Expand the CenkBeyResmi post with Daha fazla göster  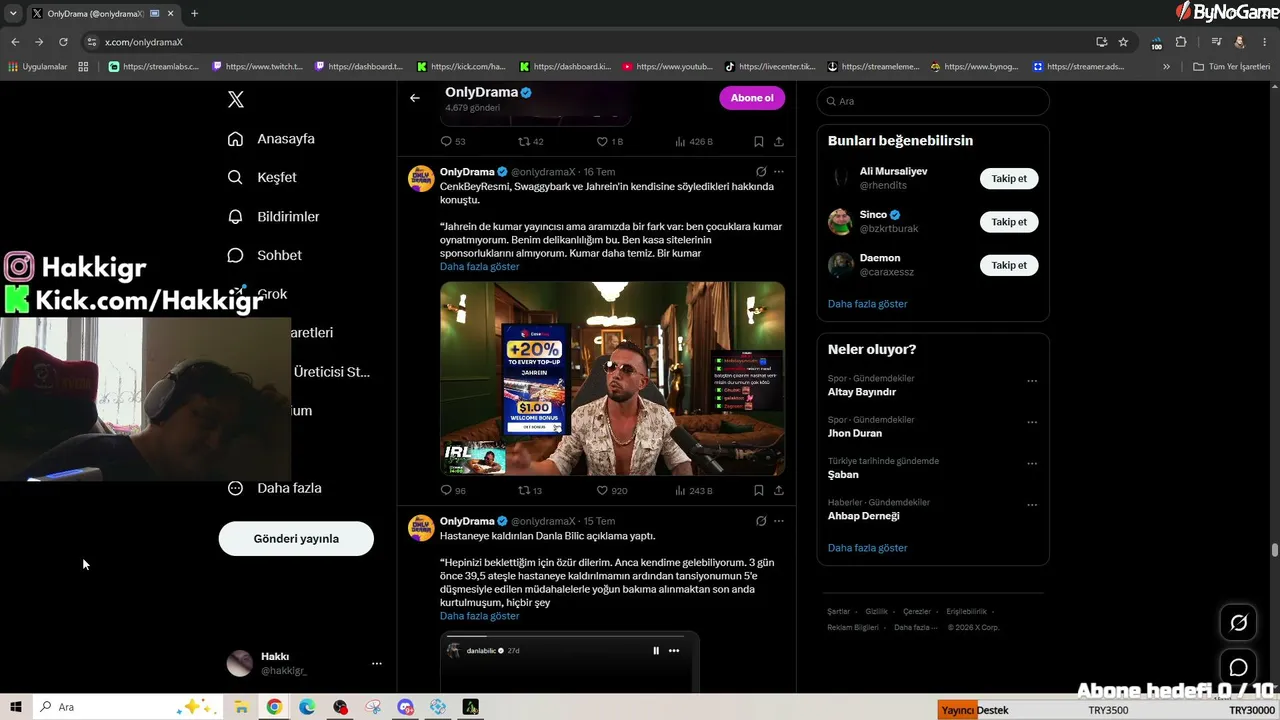point(479,267)
